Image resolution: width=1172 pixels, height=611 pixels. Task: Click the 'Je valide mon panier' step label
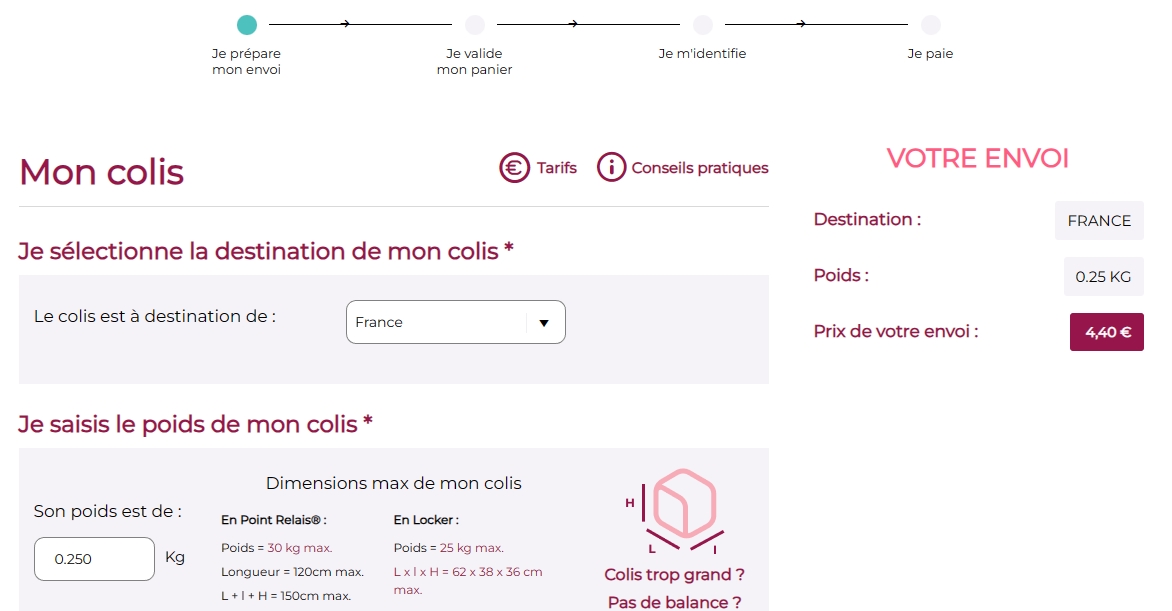pyautogui.click(x=474, y=62)
